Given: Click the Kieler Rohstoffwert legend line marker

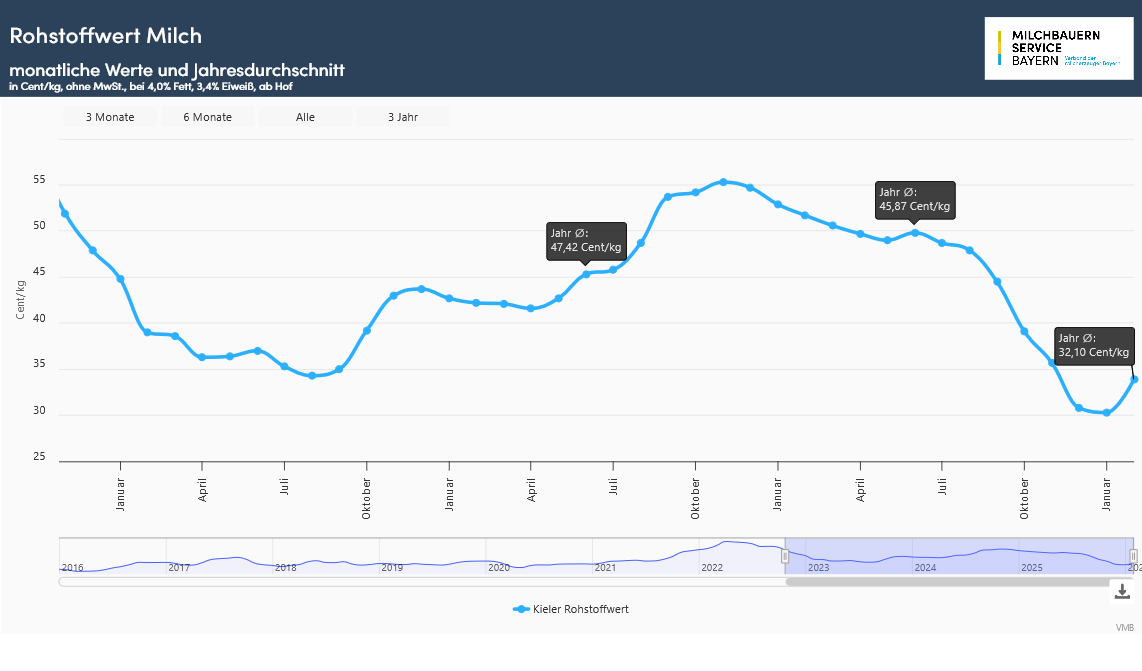Looking at the screenshot, I should (x=520, y=609).
